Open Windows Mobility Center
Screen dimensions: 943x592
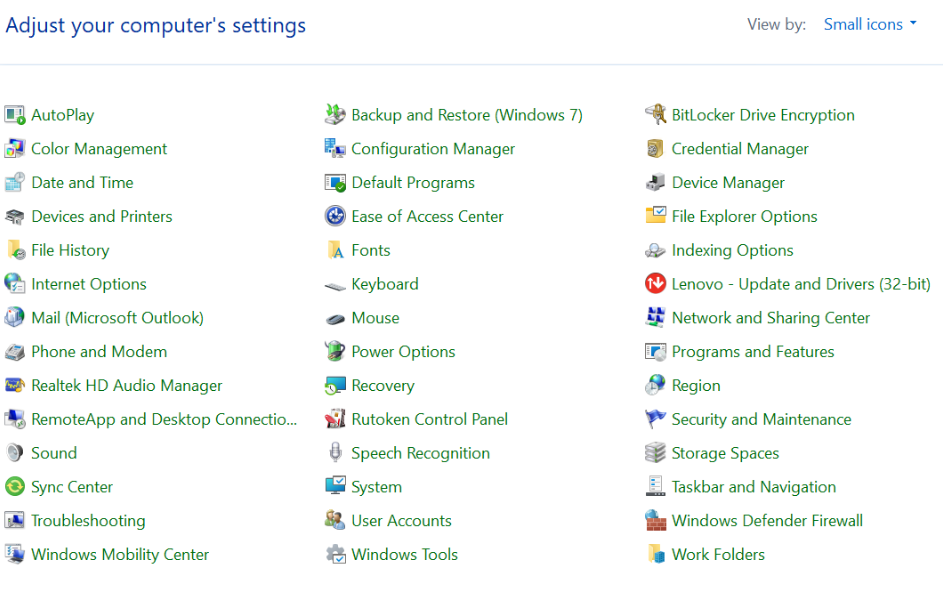pos(120,554)
